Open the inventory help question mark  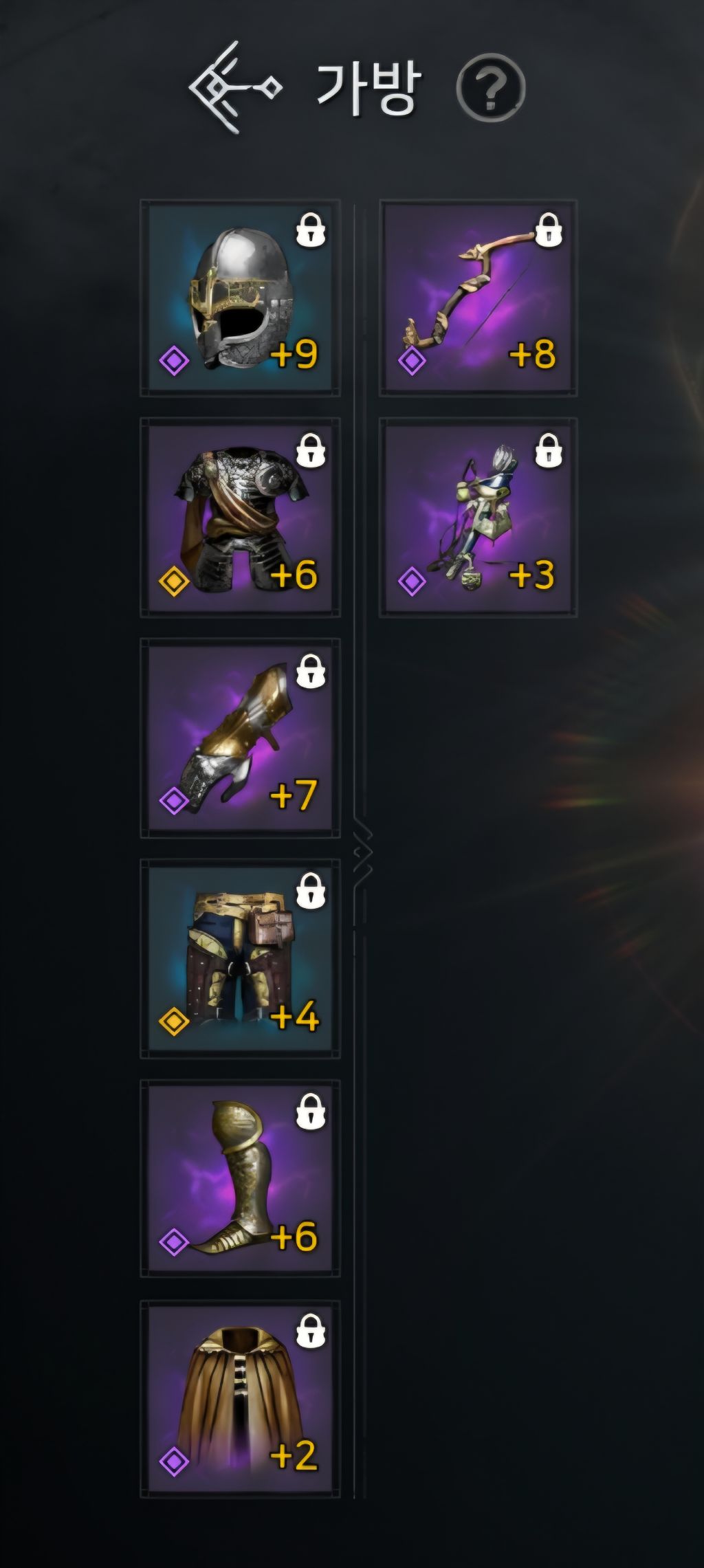(491, 88)
